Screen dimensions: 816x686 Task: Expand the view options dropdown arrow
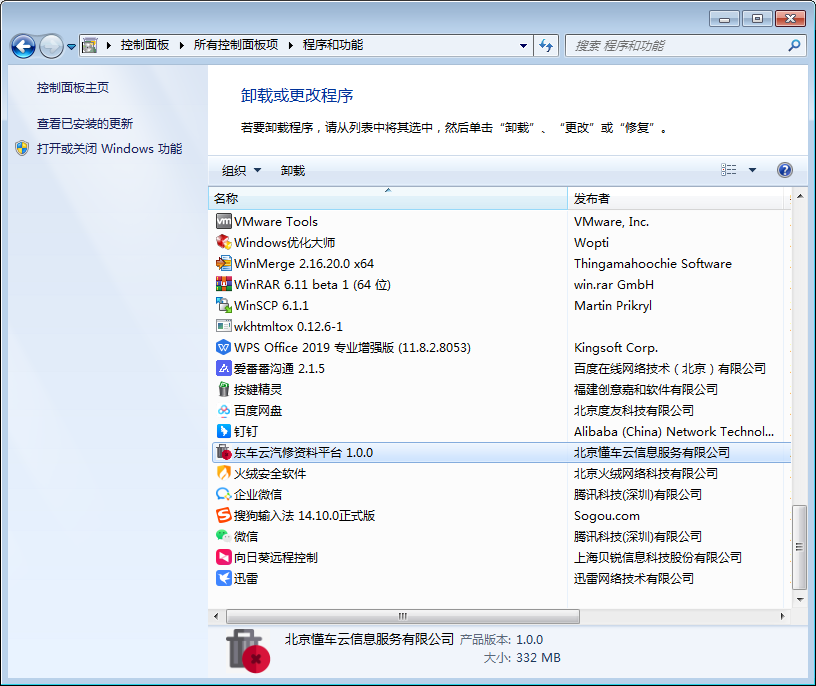coord(753,170)
